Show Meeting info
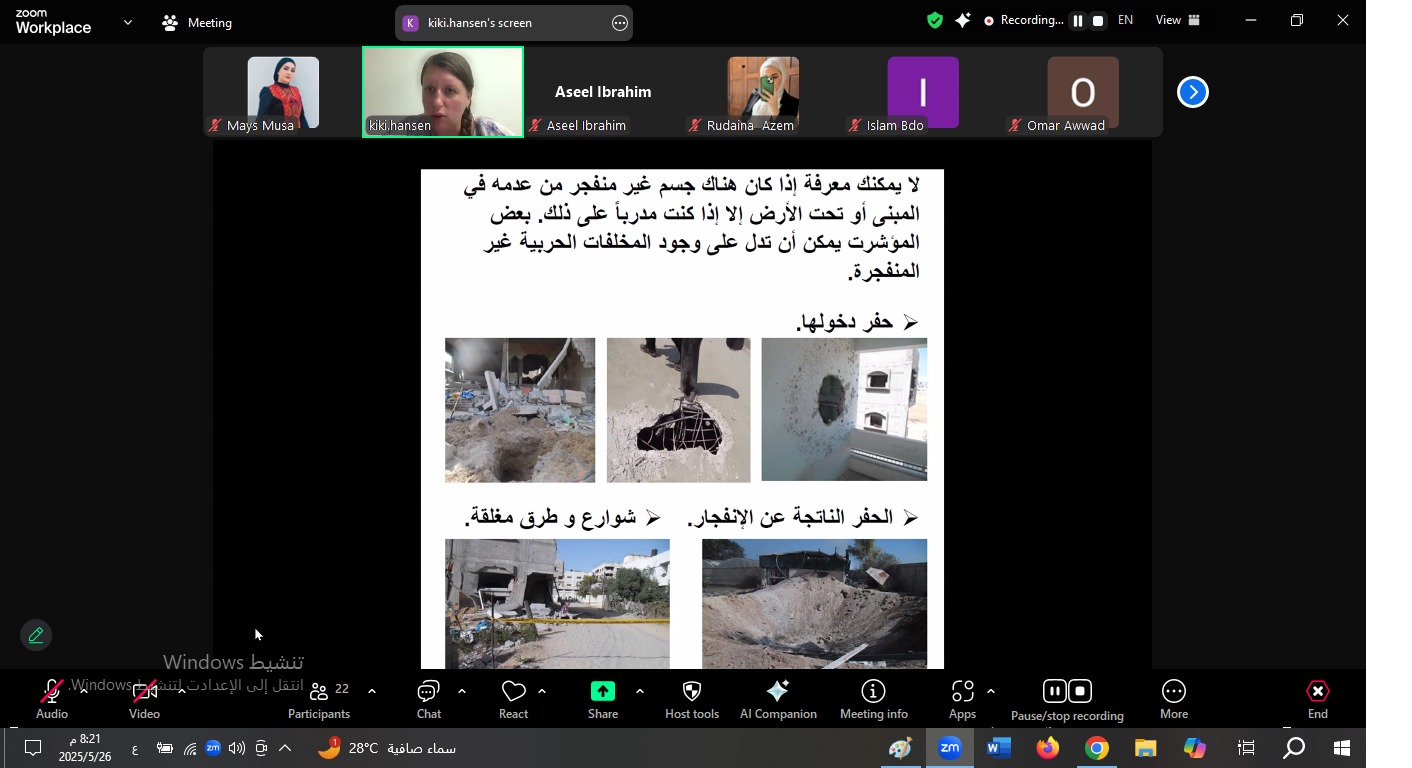The image size is (1412, 768). coord(874,700)
